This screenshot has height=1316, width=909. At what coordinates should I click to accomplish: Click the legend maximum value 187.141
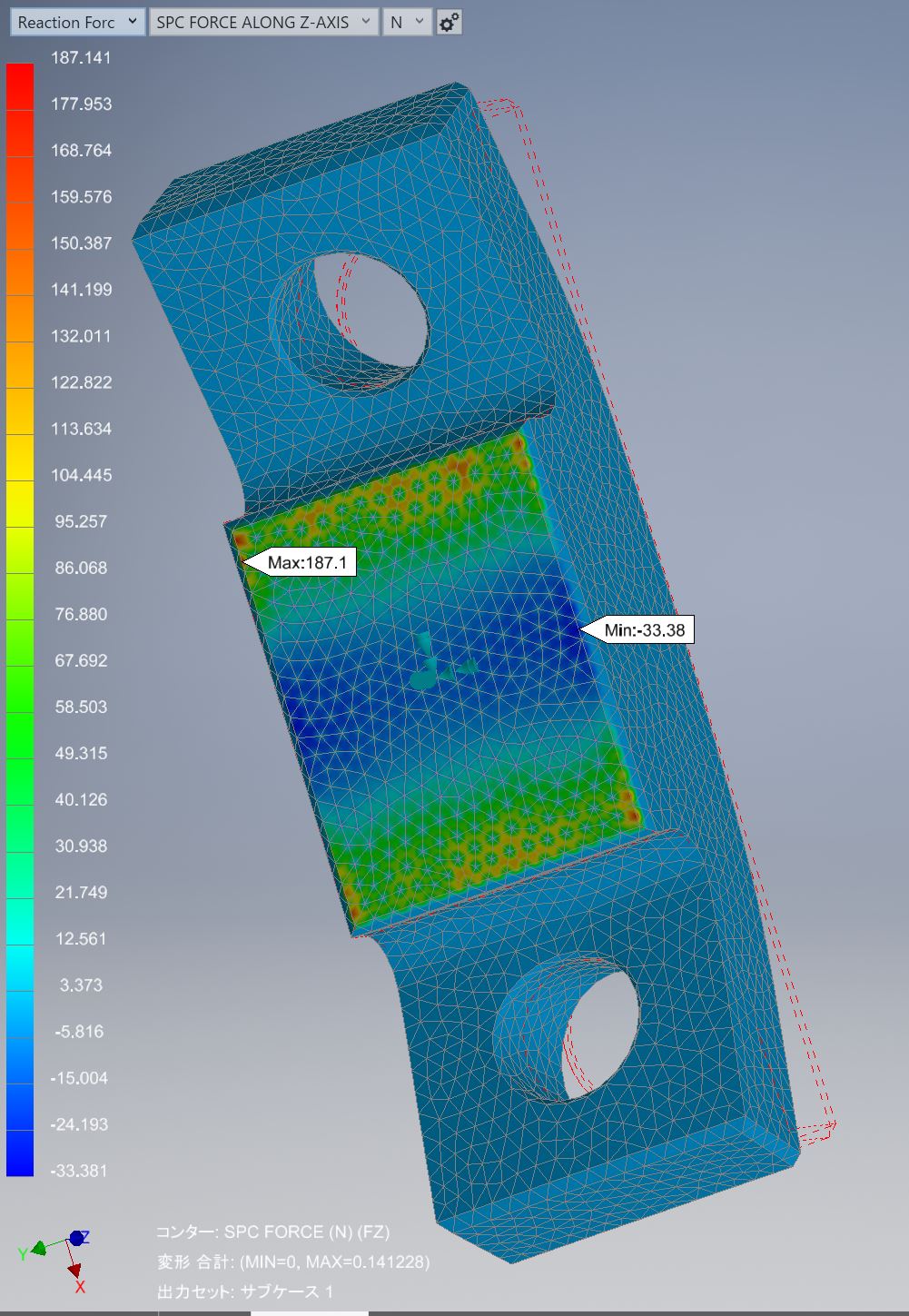pyautogui.click(x=81, y=57)
